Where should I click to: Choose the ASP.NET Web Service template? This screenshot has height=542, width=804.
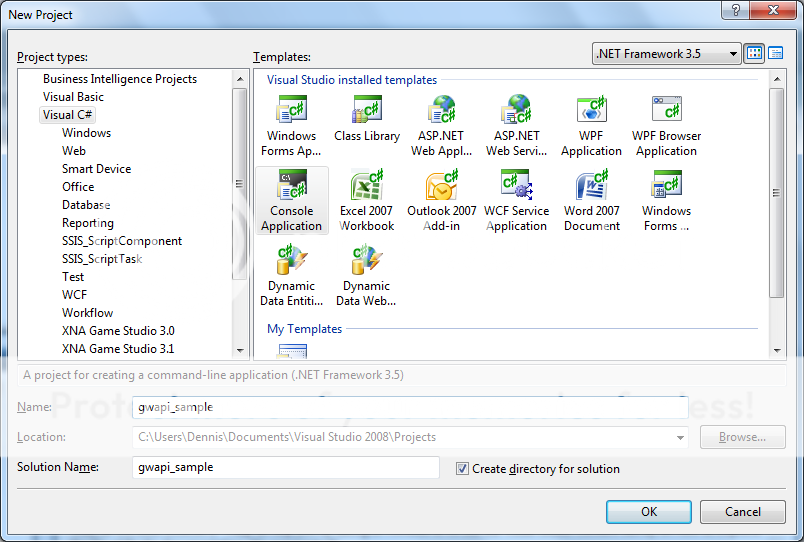point(516,126)
